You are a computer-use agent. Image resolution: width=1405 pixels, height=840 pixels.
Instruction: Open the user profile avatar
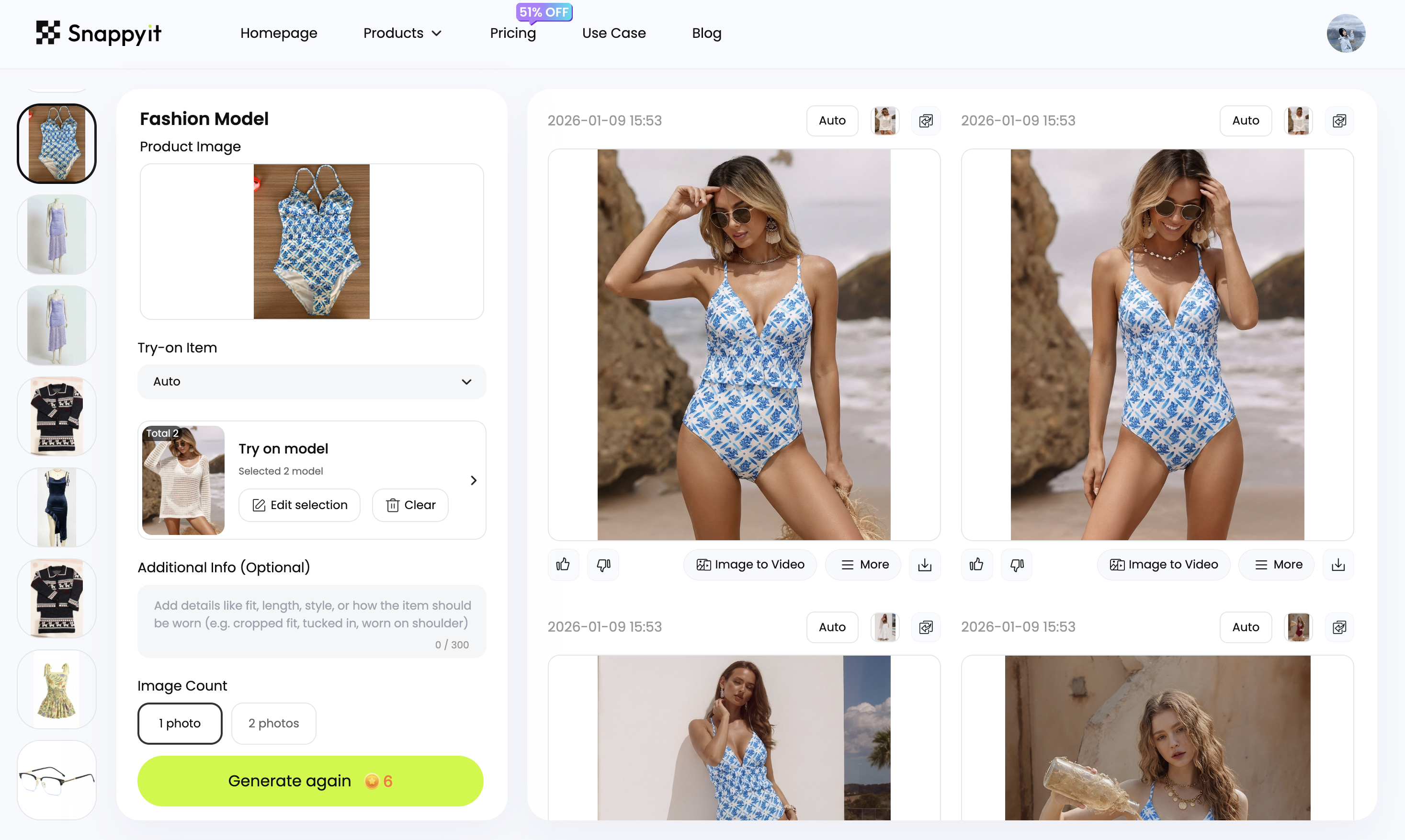pyautogui.click(x=1346, y=33)
